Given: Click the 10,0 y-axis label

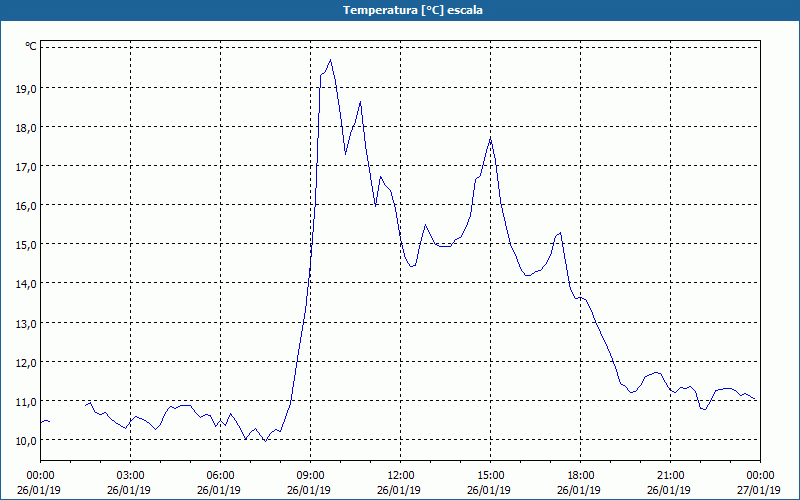Looking at the screenshot, I should (x=27, y=440).
